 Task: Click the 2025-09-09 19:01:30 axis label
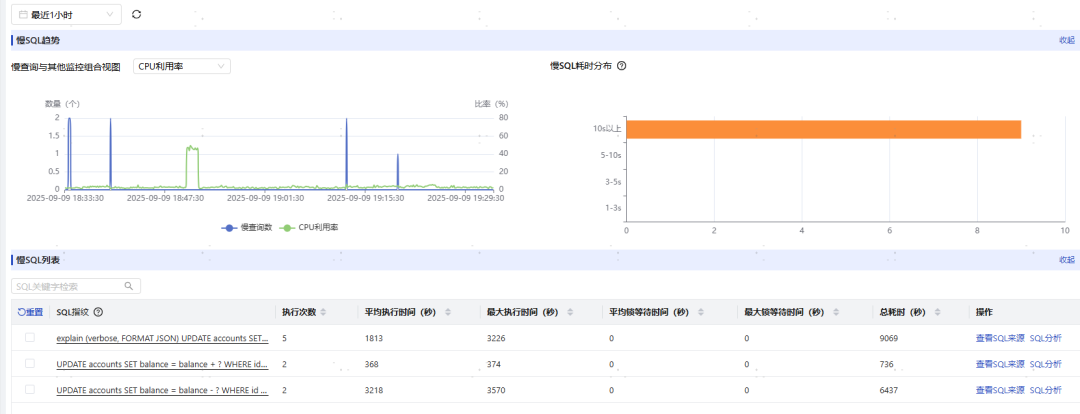[x=266, y=198]
